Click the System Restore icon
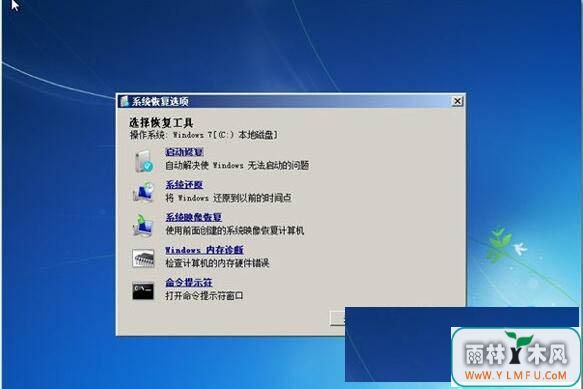This screenshot has height=389, width=583. coord(144,193)
